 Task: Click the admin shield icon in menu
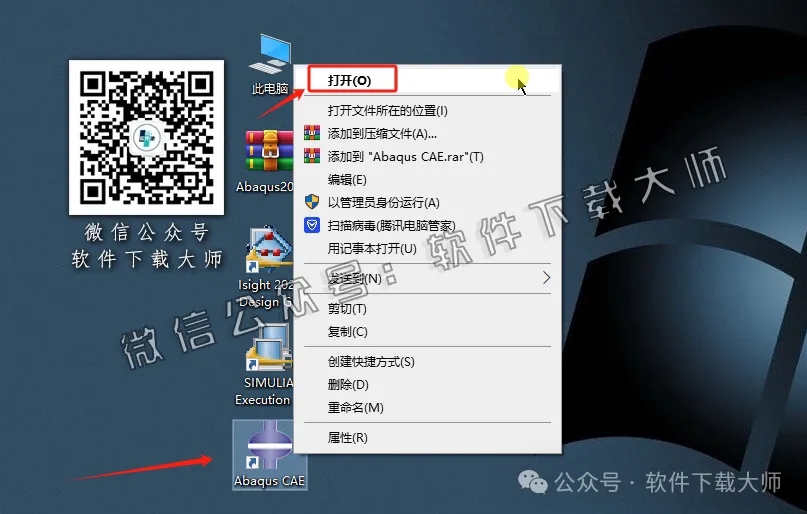click(312, 202)
